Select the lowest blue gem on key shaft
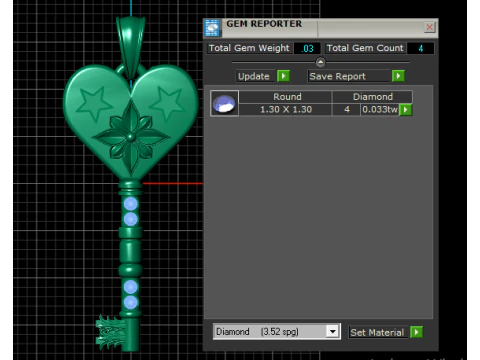 tap(131, 302)
